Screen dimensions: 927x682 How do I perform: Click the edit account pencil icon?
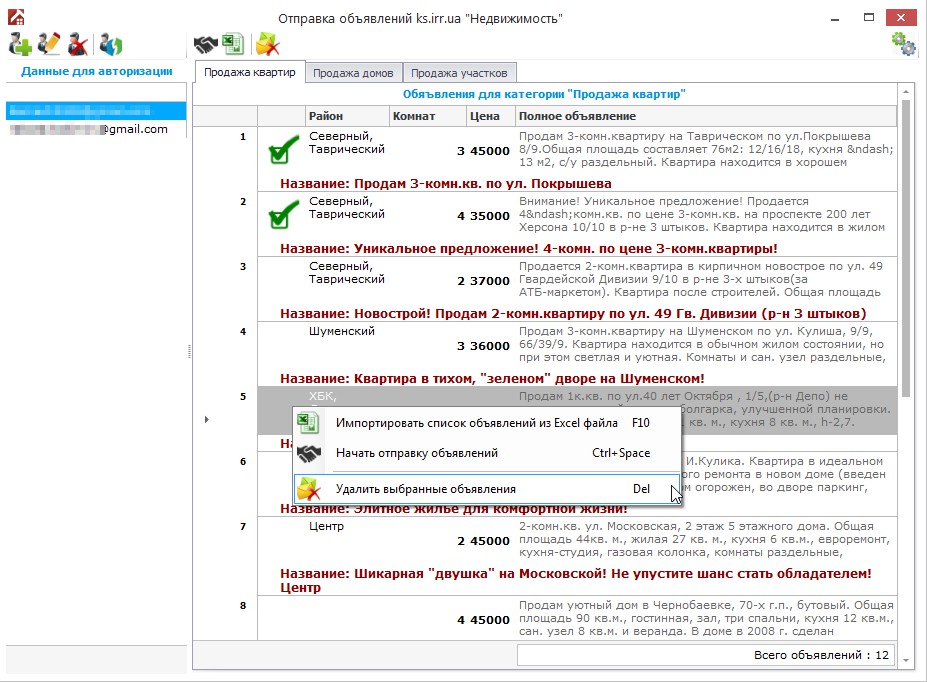[48, 44]
